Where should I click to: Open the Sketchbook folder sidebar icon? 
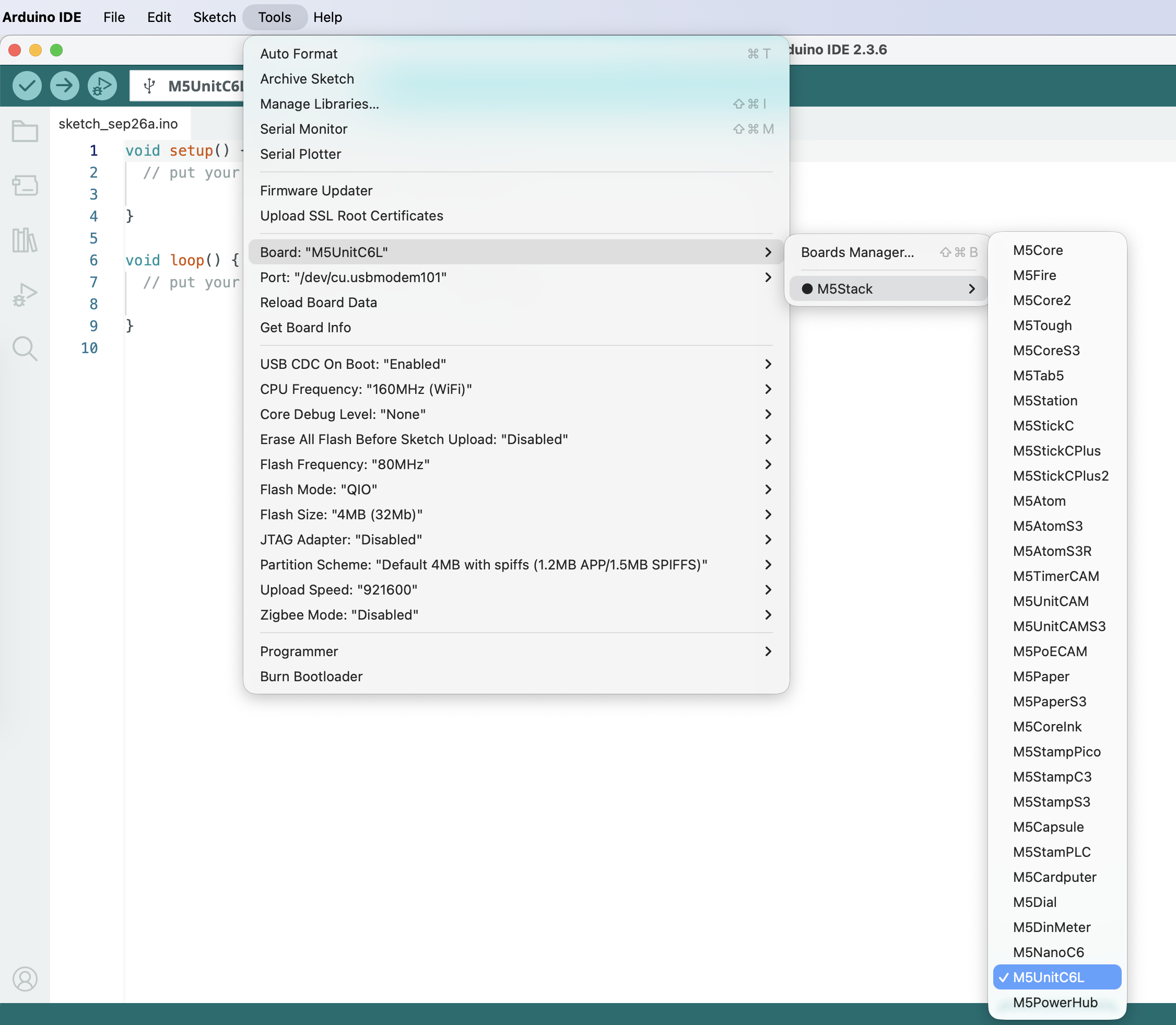tap(25, 132)
